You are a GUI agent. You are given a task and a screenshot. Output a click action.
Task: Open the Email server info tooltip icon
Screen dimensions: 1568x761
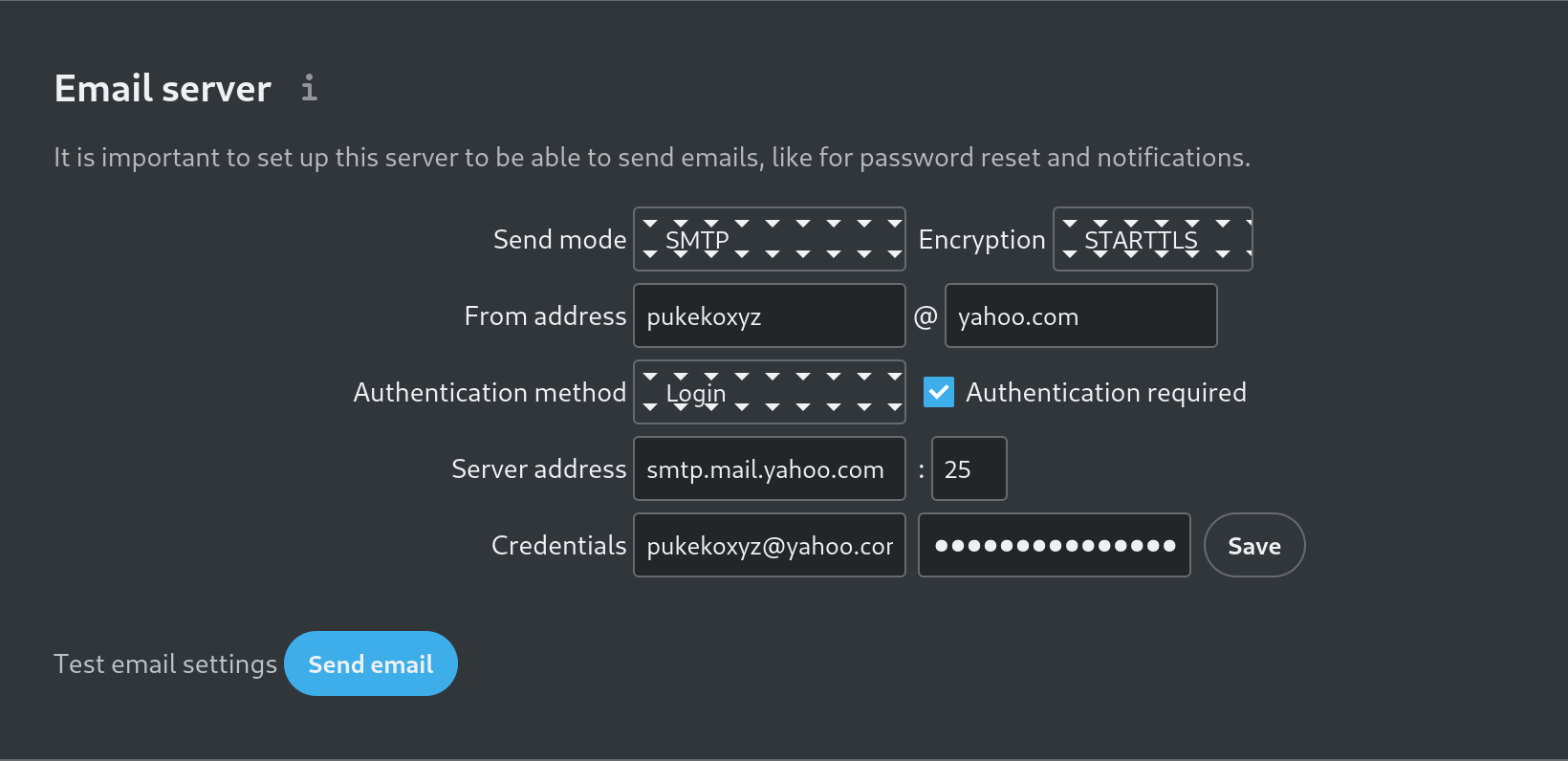(x=308, y=88)
